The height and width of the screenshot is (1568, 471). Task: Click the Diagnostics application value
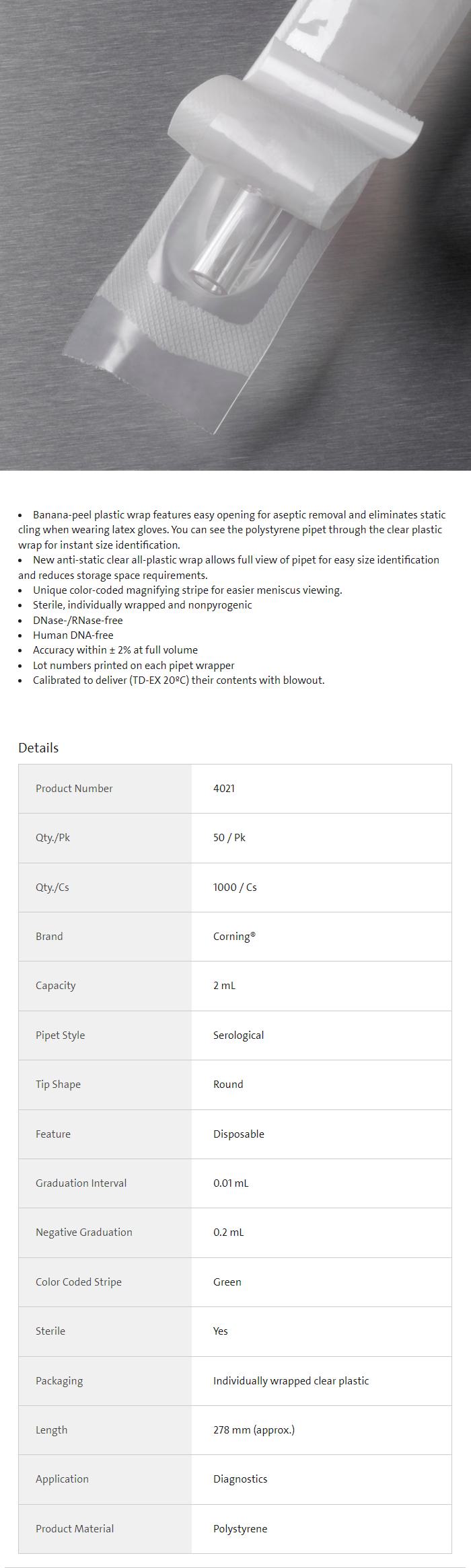pos(240,1479)
